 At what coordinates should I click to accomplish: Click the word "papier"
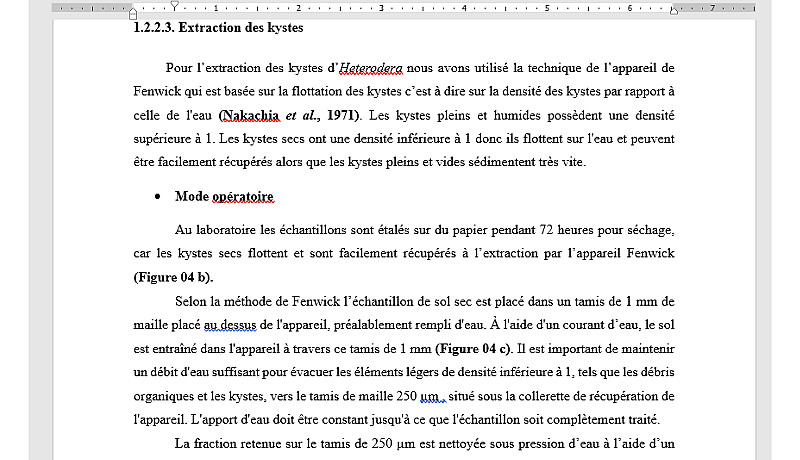(469, 230)
